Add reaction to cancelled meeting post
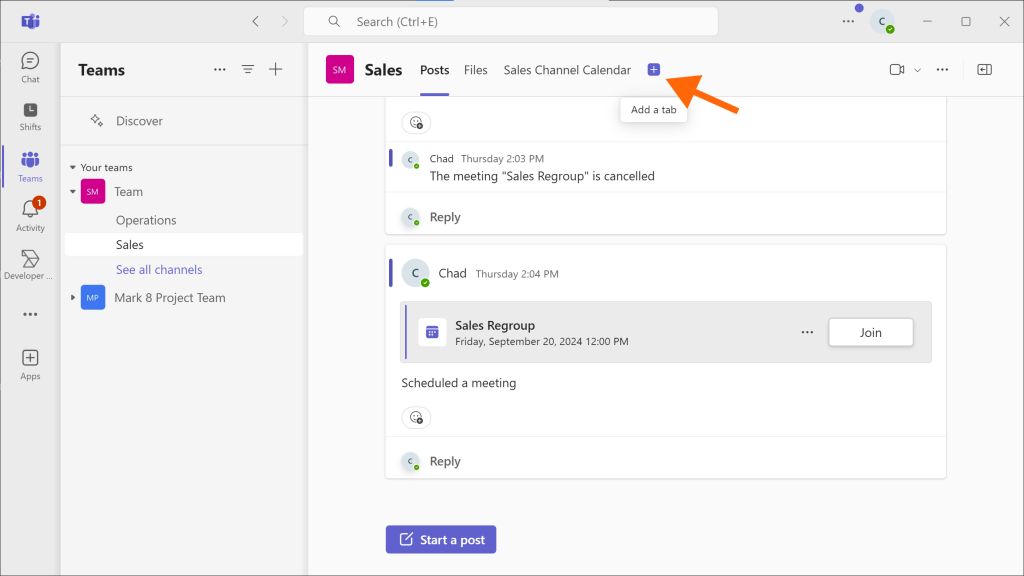The image size is (1024, 576). point(416,123)
